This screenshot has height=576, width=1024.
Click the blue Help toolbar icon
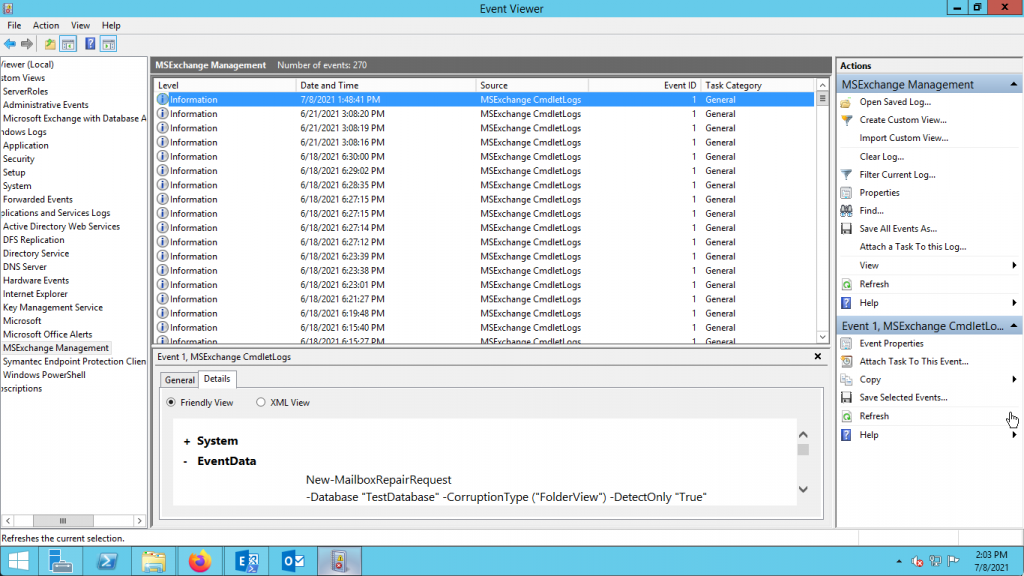coord(90,44)
